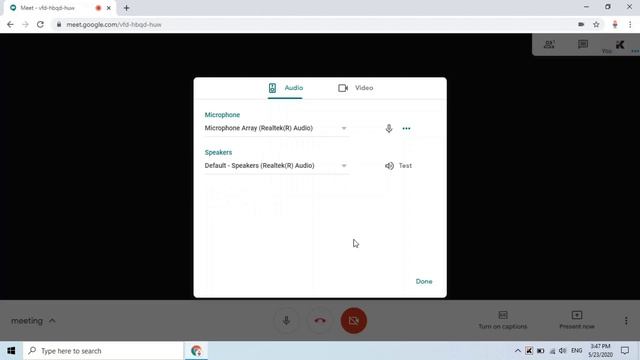This screenshot has height=360, width=640.
Task: Click Present now
Action: pyautogui.click(x=577, y=320)
